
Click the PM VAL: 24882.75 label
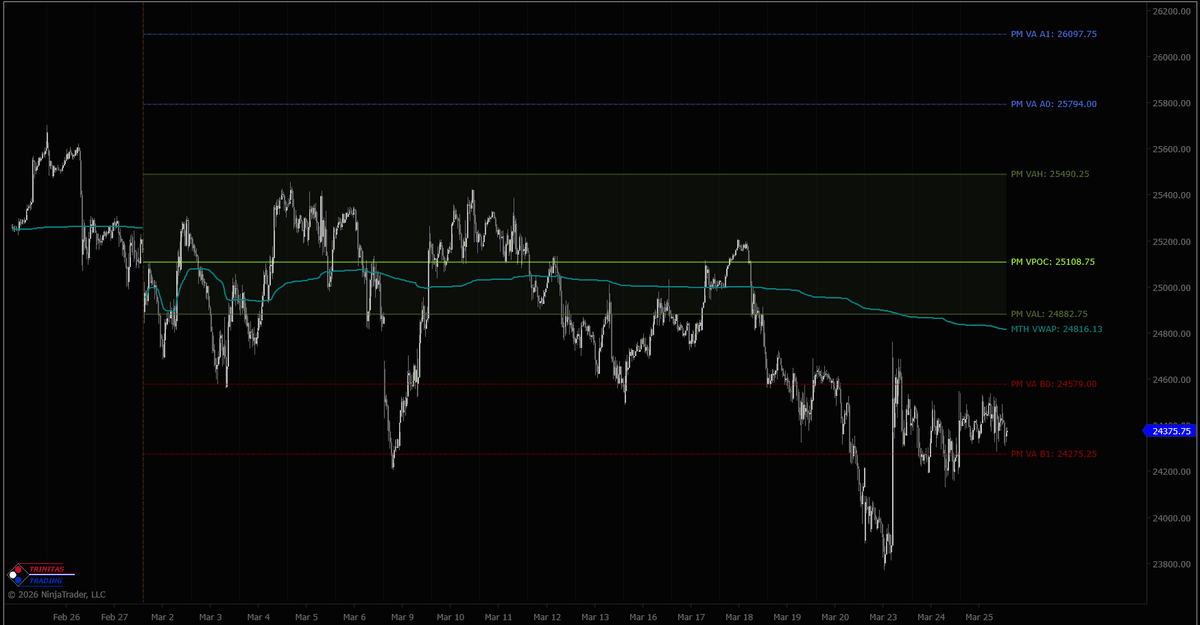[x=1050, y=314]
